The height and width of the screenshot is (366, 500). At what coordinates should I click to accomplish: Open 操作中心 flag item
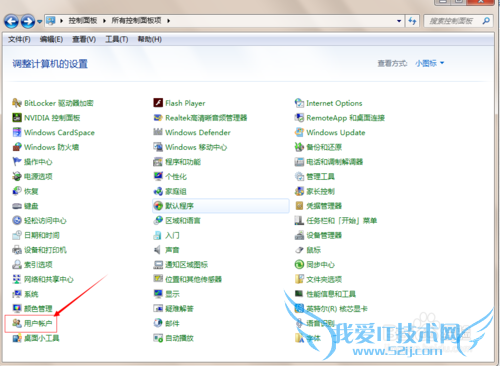pyautogui.click(x=32, y=162)
